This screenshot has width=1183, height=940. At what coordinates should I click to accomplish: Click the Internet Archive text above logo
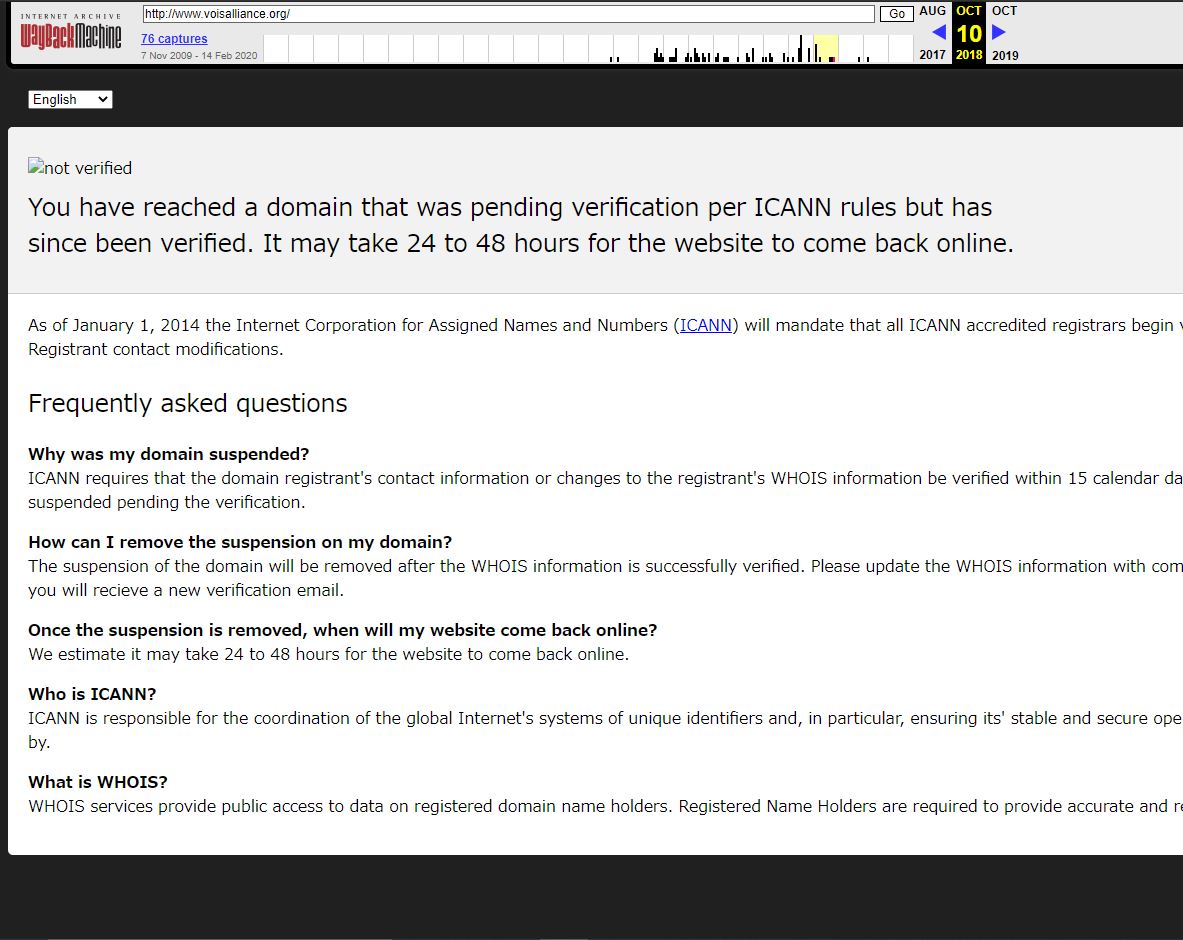click(x=71, y=16)
